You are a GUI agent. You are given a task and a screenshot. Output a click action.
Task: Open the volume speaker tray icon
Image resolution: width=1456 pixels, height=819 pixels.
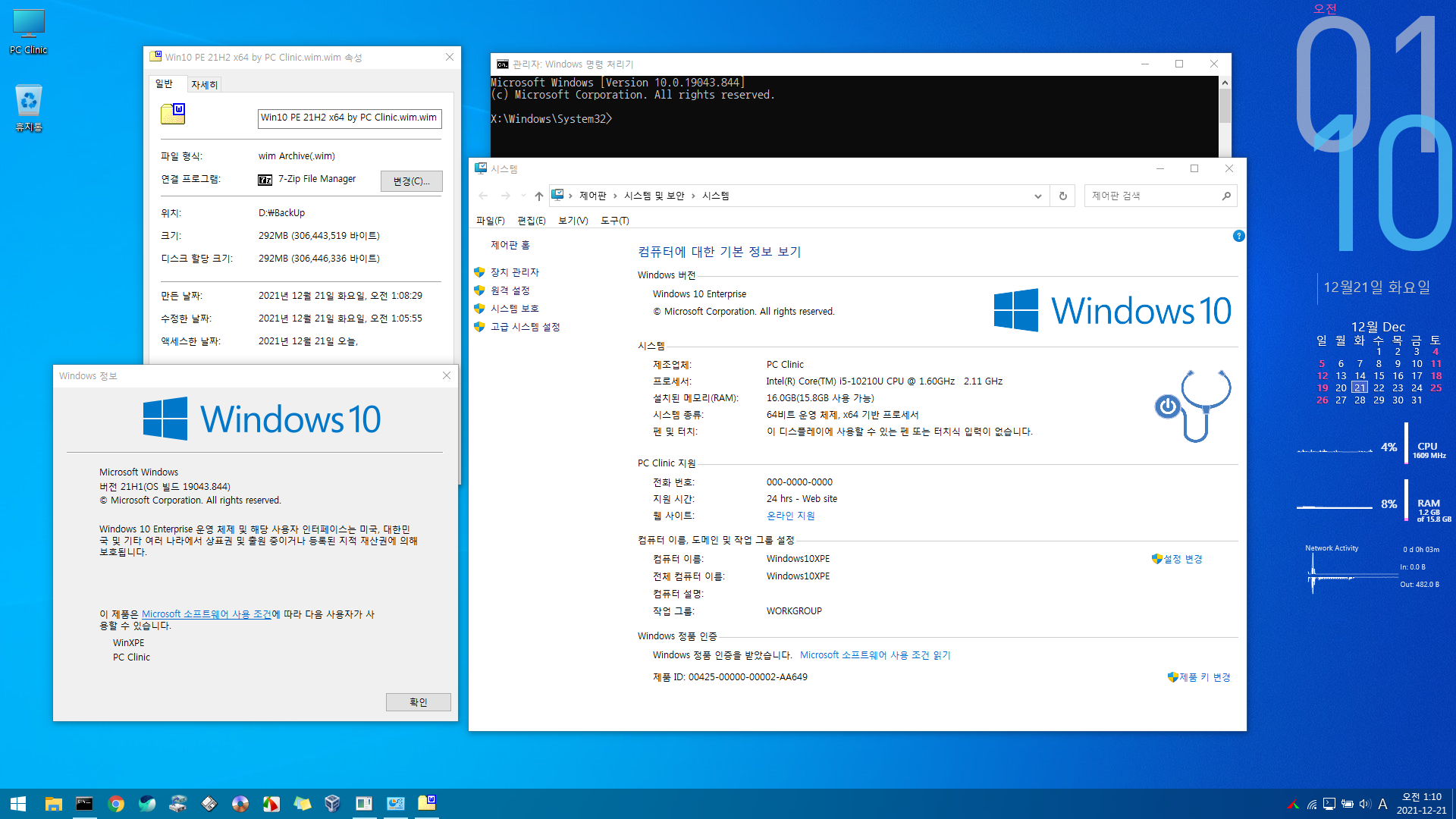point(1365,805)
